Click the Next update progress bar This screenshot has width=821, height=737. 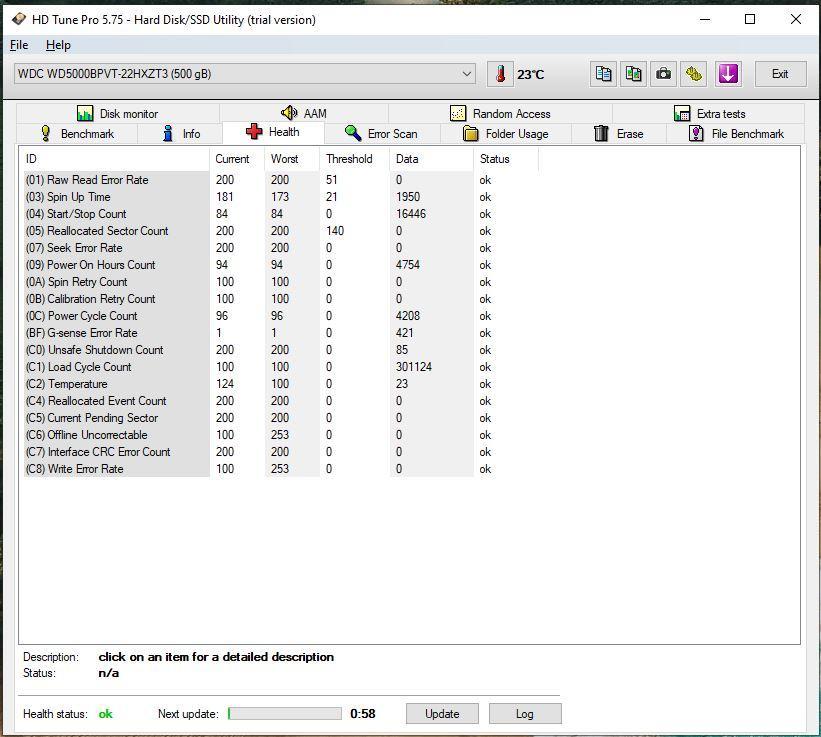[284, 713]
